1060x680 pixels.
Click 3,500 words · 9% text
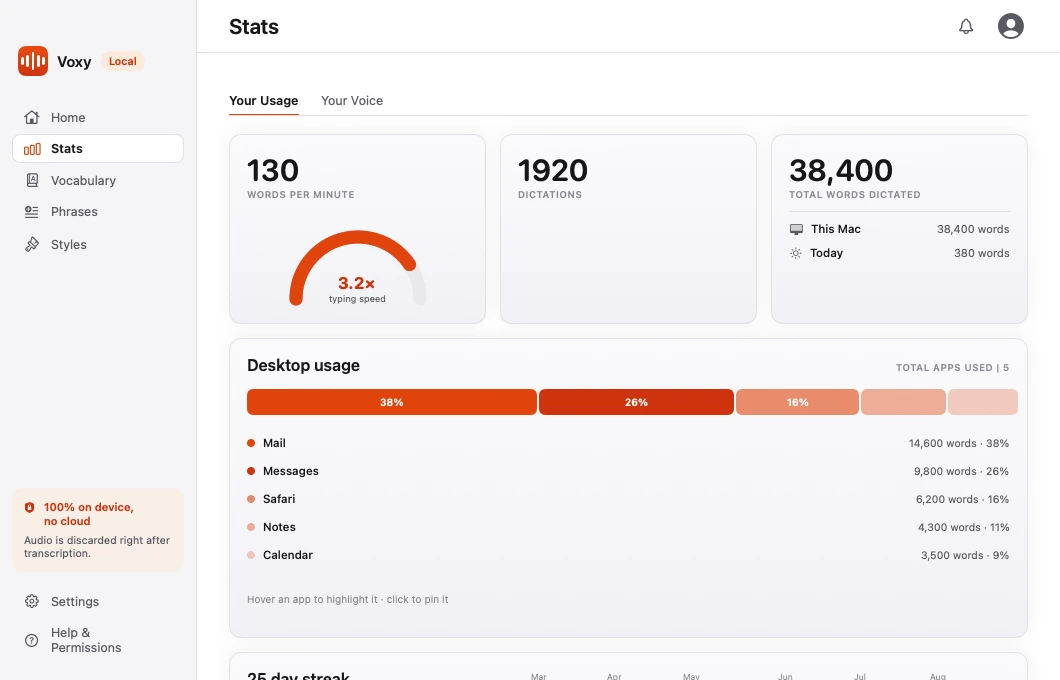(965, 556)
